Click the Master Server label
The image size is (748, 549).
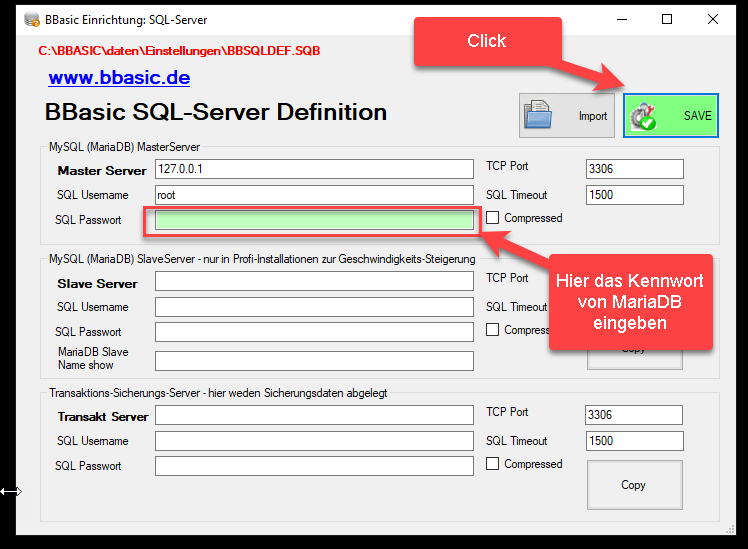[x=102, y=171]
